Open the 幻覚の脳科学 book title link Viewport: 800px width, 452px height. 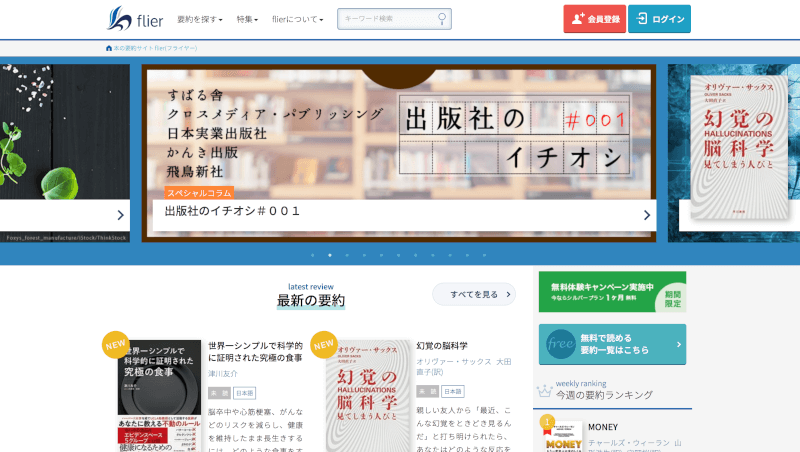[x=441, y=345]
